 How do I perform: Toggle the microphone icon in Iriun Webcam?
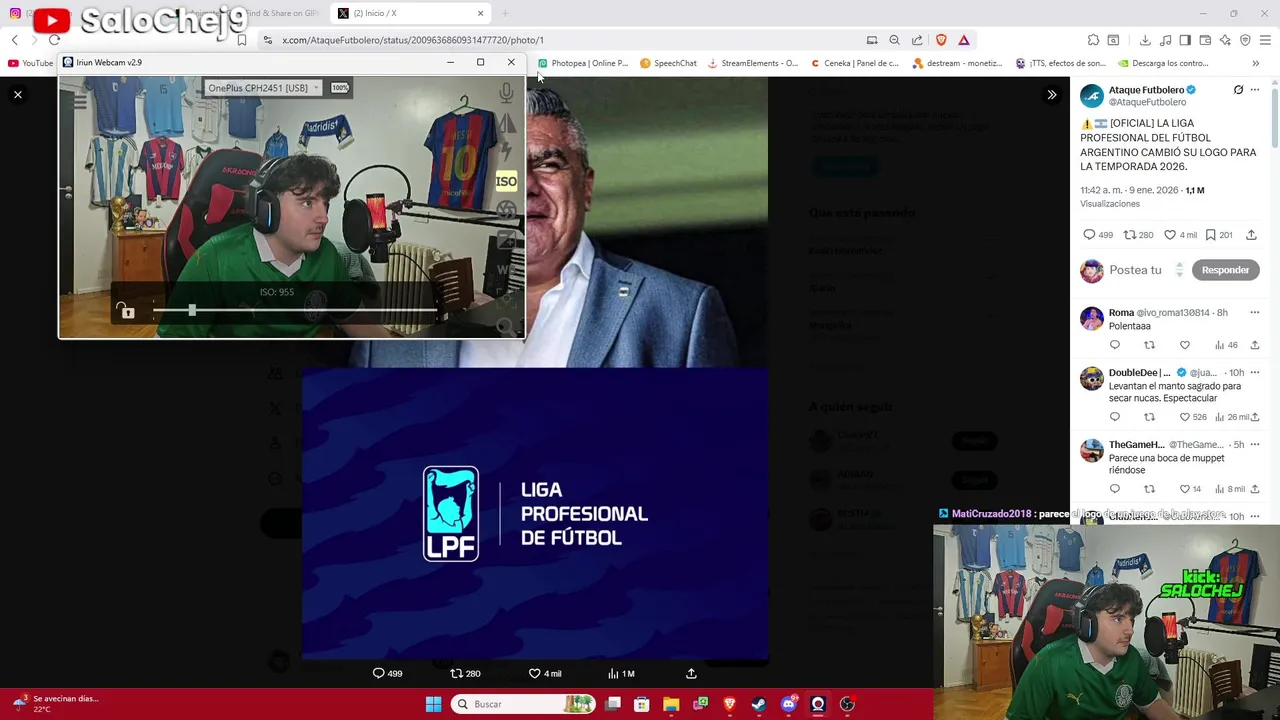(x=506, y=94)
